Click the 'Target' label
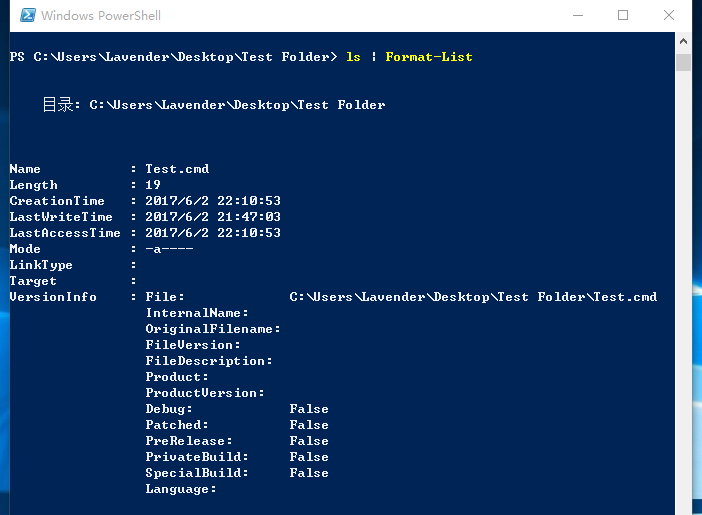 tap(33, 281)
